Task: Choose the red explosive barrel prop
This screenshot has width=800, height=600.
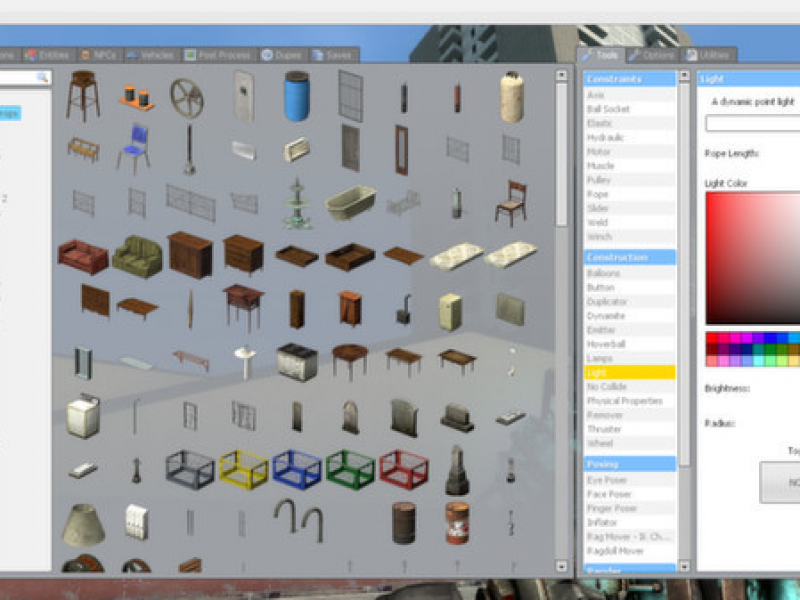Action: (457, 523)
